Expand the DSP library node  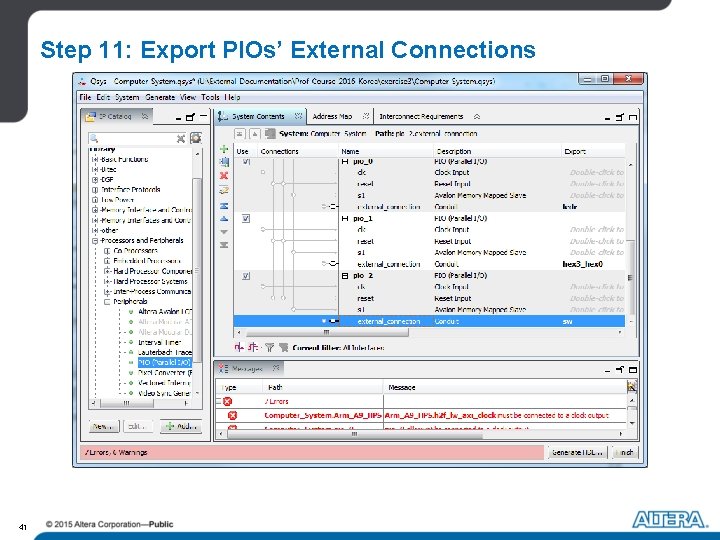point(95,180)
